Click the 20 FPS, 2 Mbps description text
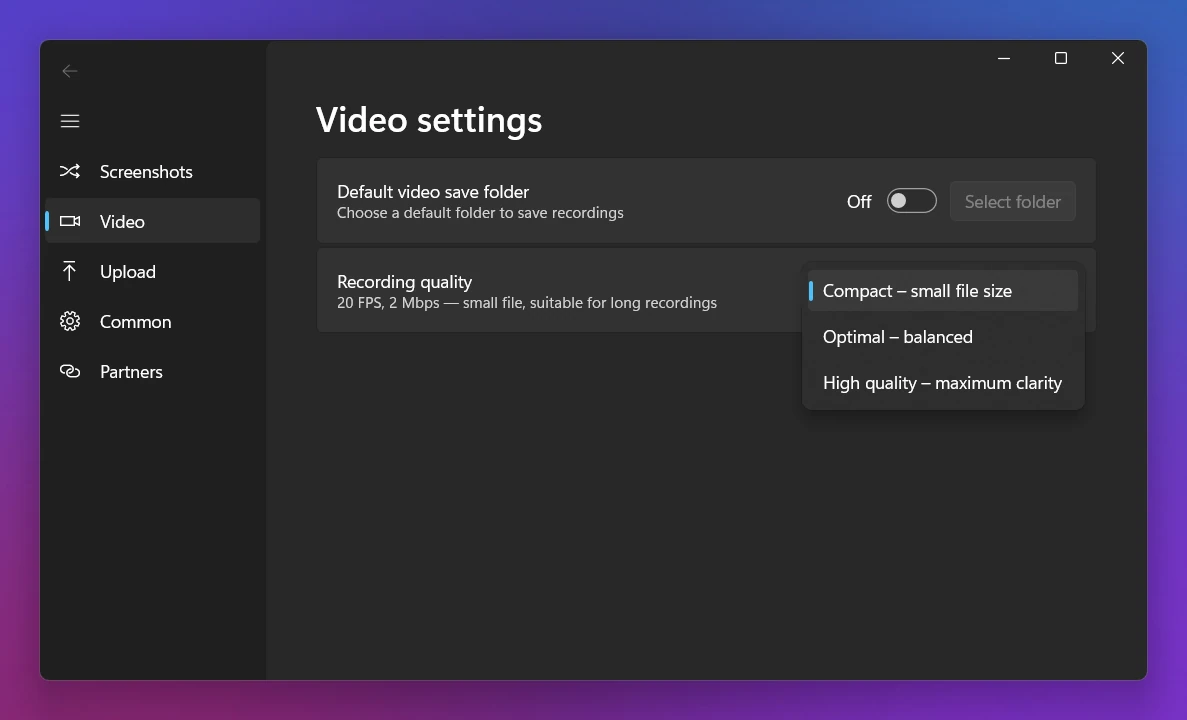The height and width of the screenshot is (720, 1187). point(527,303)
